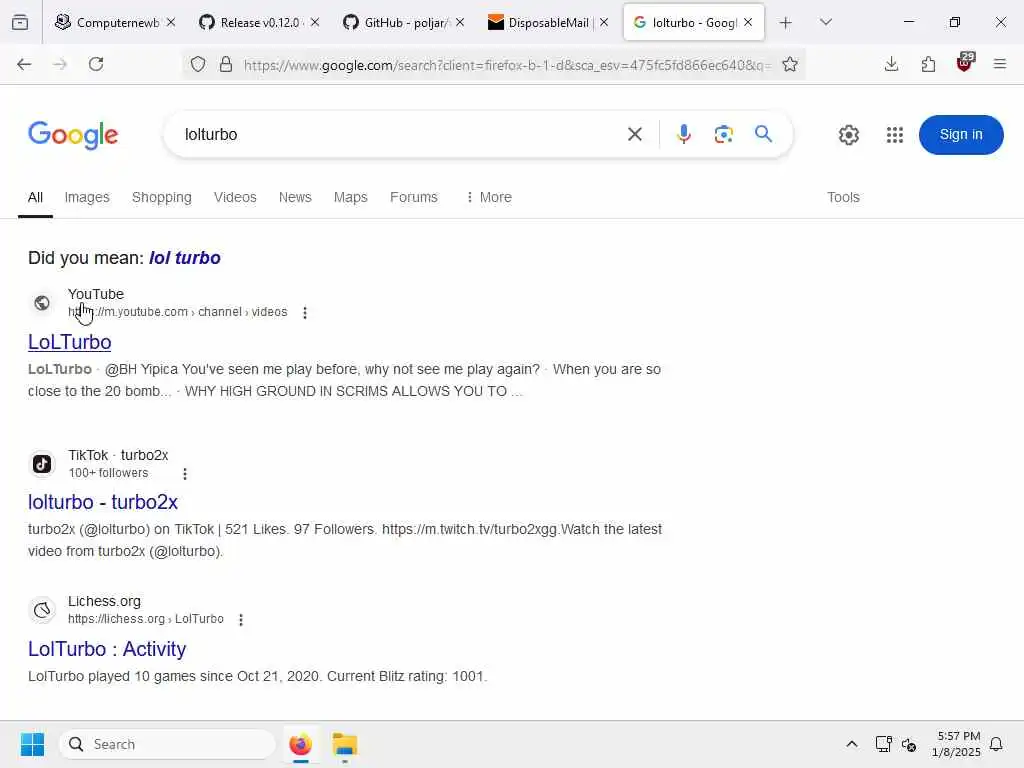1024x768 pixels.
Task: Switch to the Forums results tab
Action: pos(413,197)
